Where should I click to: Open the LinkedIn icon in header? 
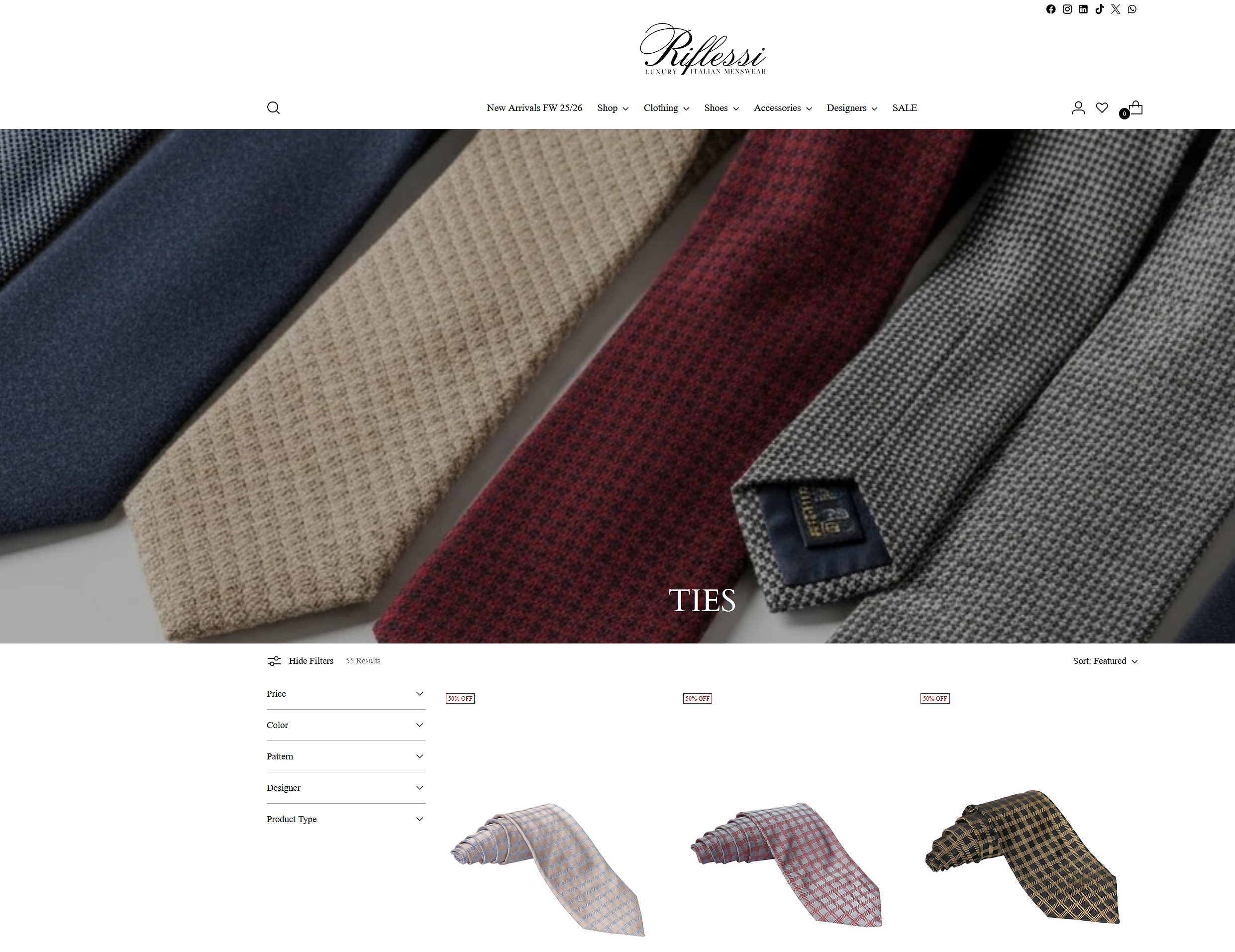tap(1083, 9)
